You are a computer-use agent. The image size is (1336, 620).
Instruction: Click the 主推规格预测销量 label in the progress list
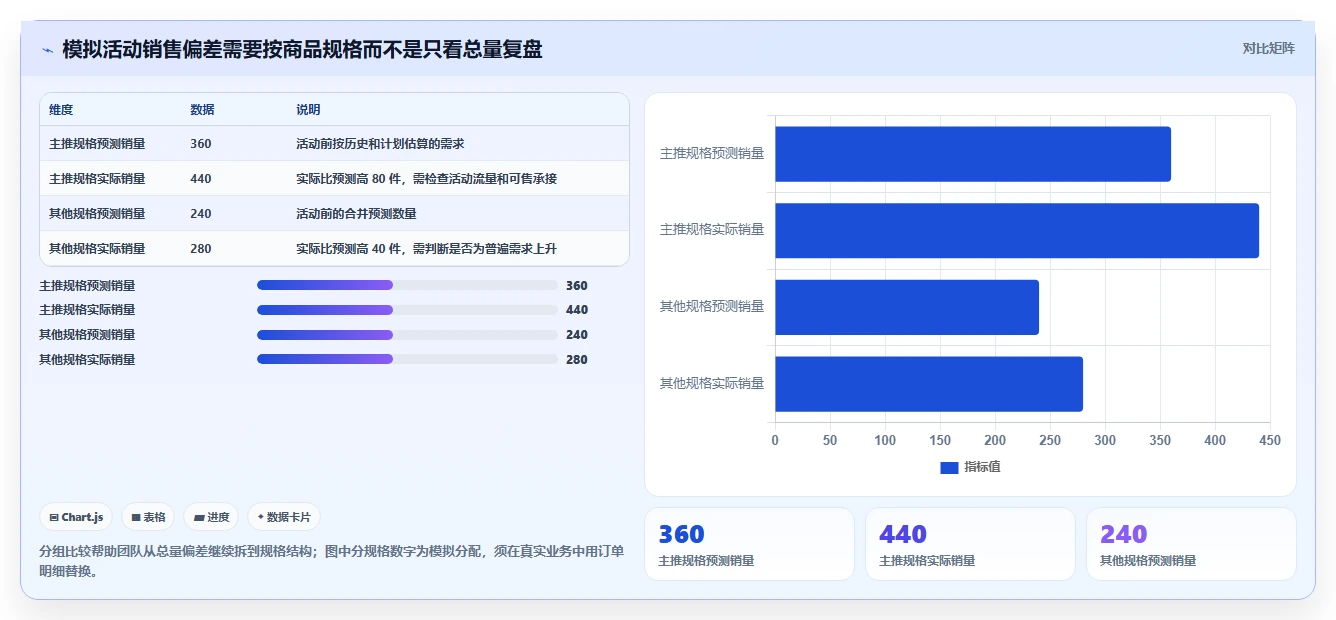coord(87,285)
